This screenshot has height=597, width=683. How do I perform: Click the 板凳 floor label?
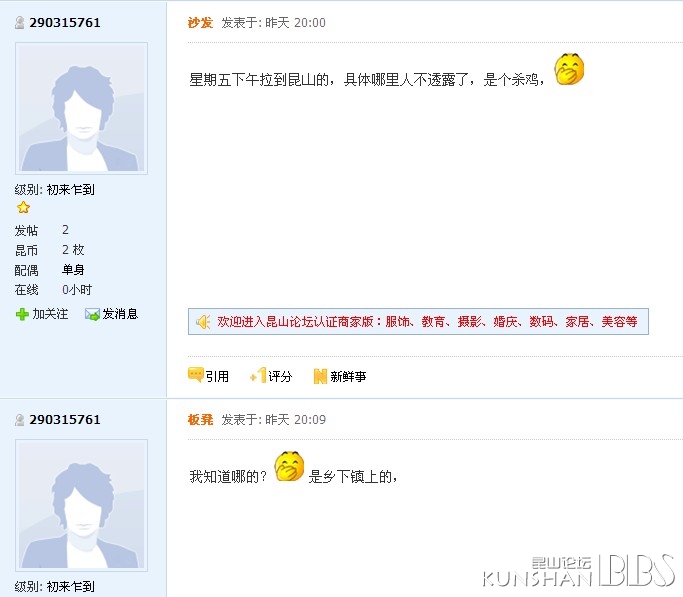click(200, 420)
